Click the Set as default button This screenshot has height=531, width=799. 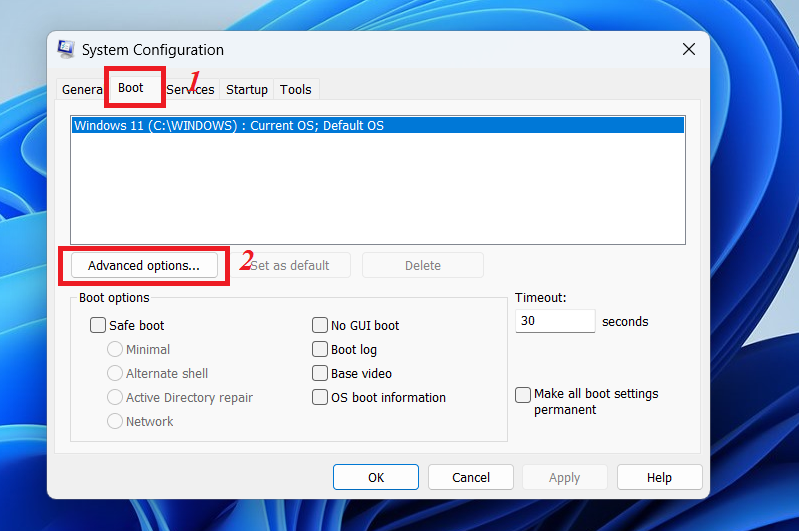pos(290,266)
